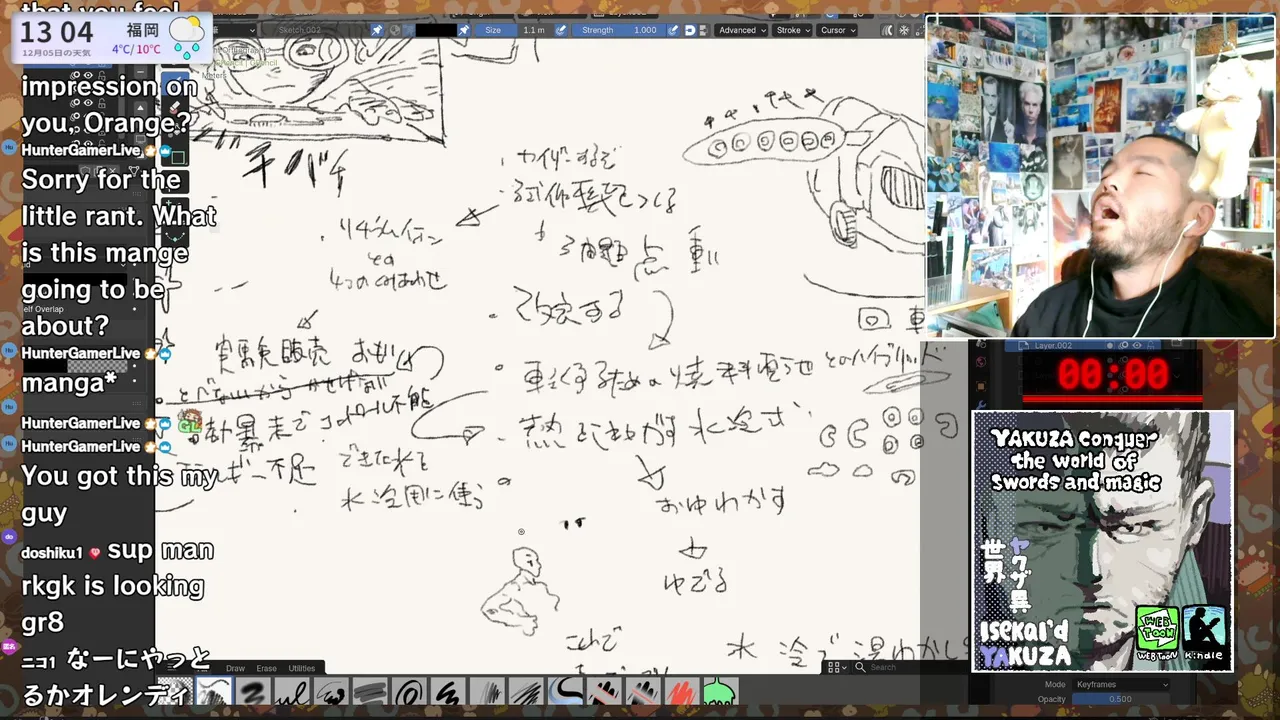Select the red scribble brush thumbnail

tap(682, 692)
